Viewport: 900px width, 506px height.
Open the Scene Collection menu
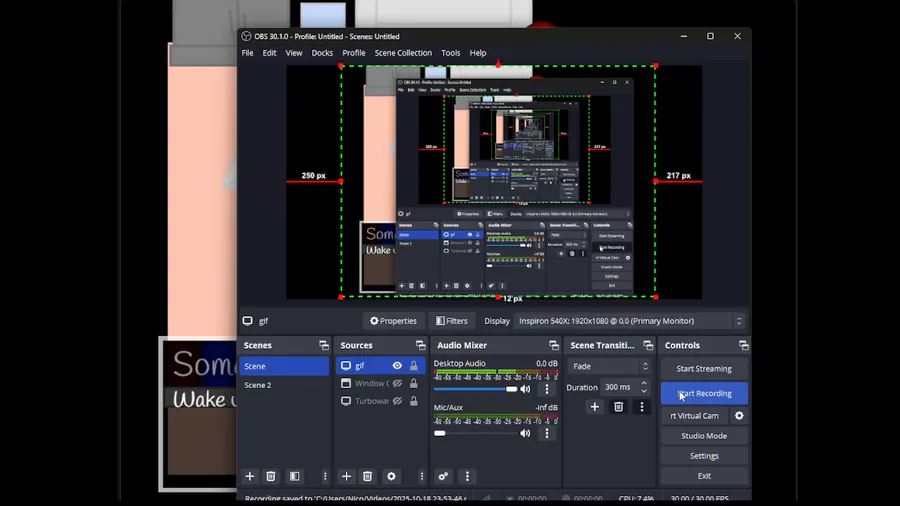[403, 53]
